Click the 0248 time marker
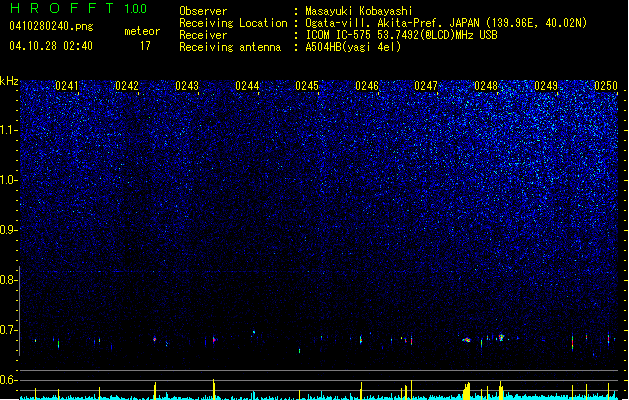This screenshot has width=629, height=400. point(486,86)
